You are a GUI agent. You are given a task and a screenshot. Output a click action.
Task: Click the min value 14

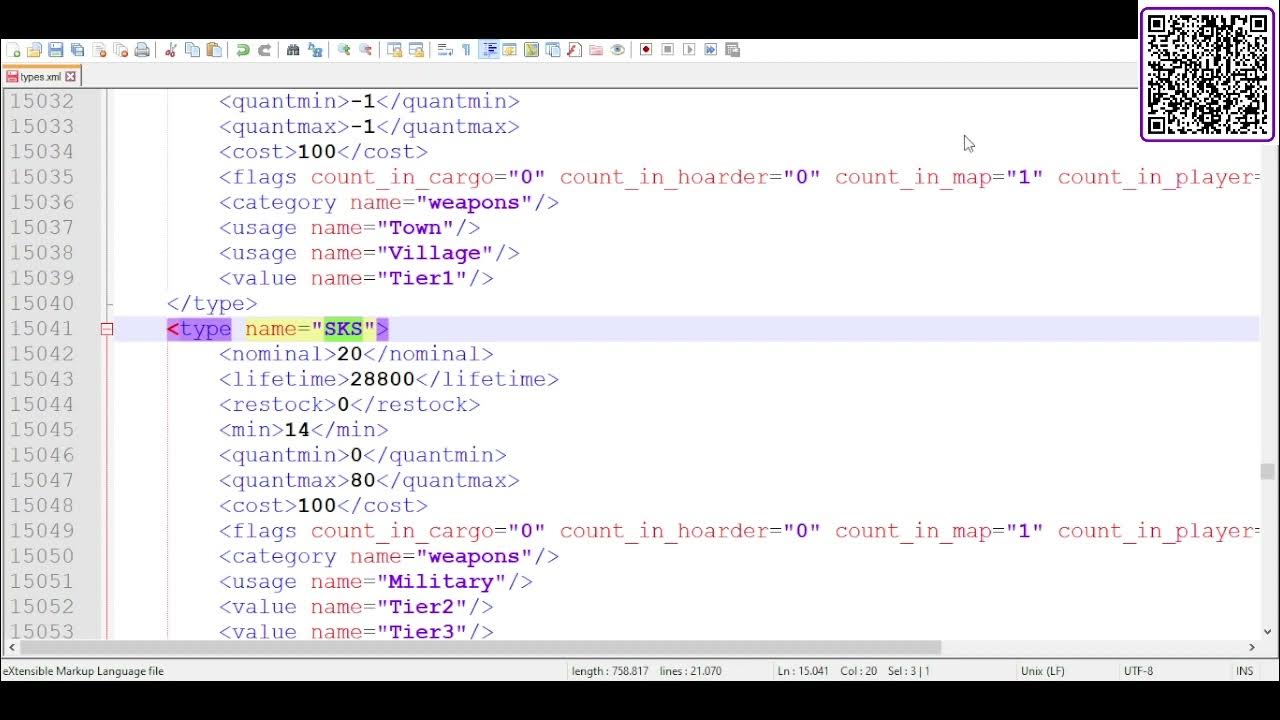(297, 430)
